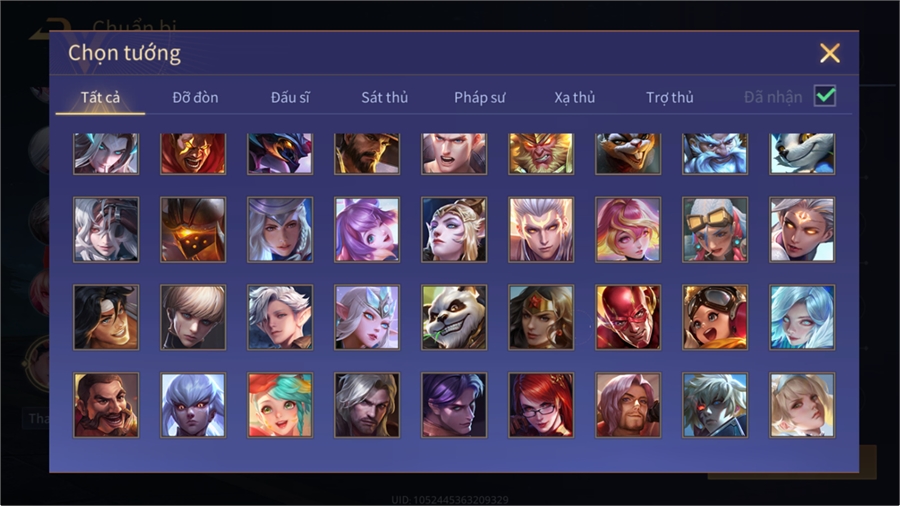Select the purple-haired pink creature hero
The height and width of the screenshot is (506, 900).
(367, 229)
